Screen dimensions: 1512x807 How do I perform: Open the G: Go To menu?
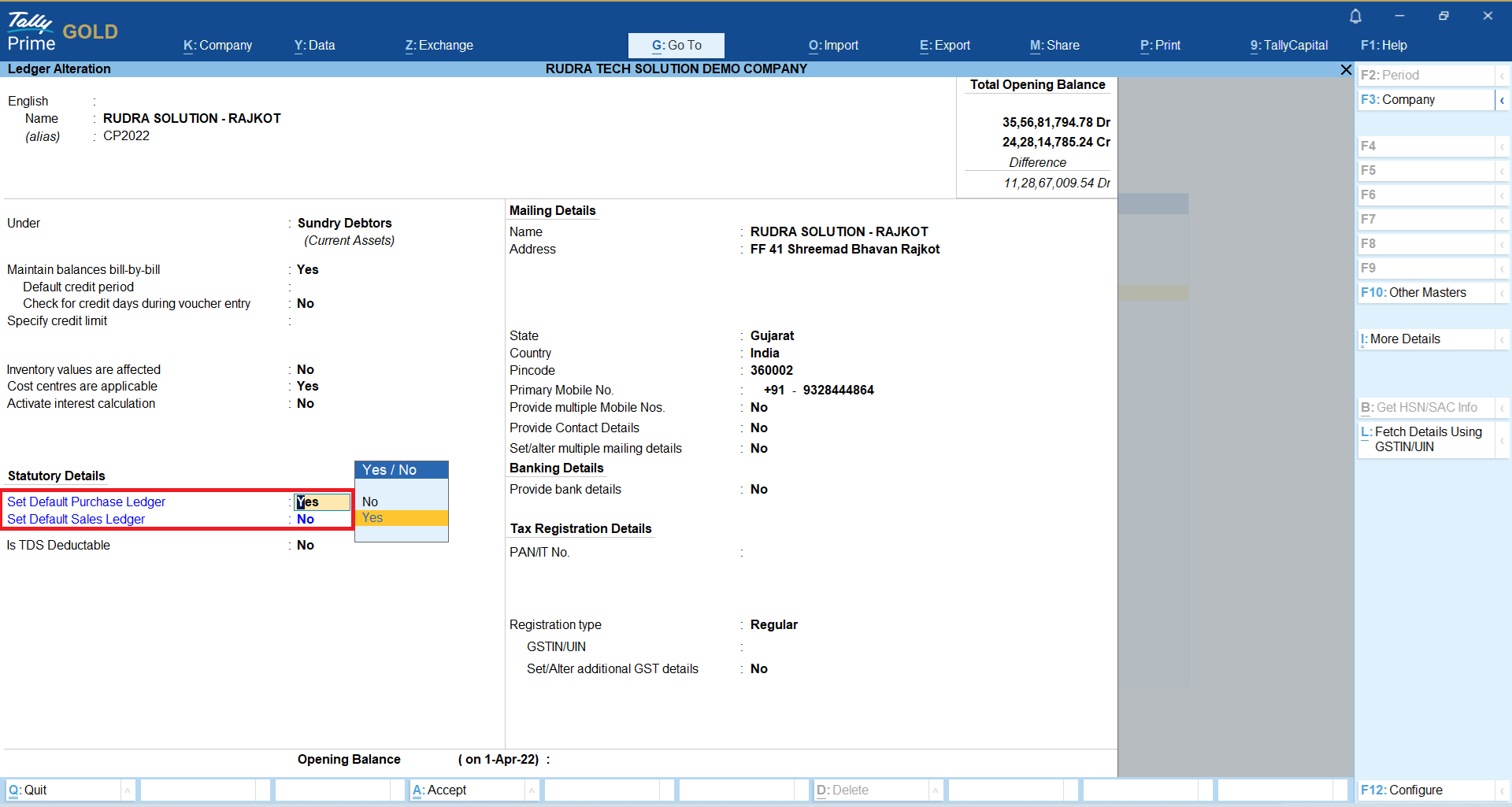click(x=676, y=46)
